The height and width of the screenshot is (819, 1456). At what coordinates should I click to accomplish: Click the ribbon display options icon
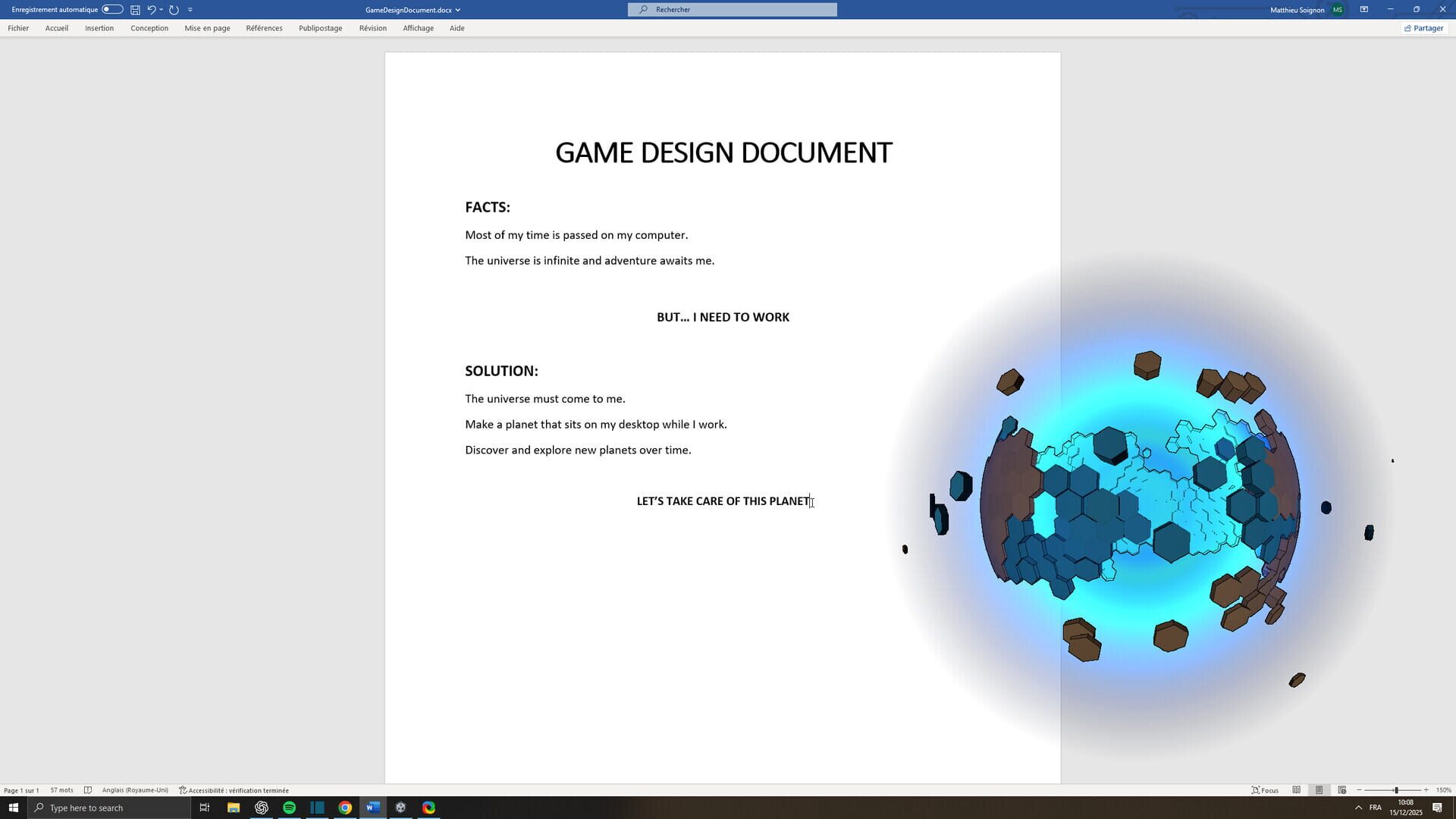(x=1363, y=9)
